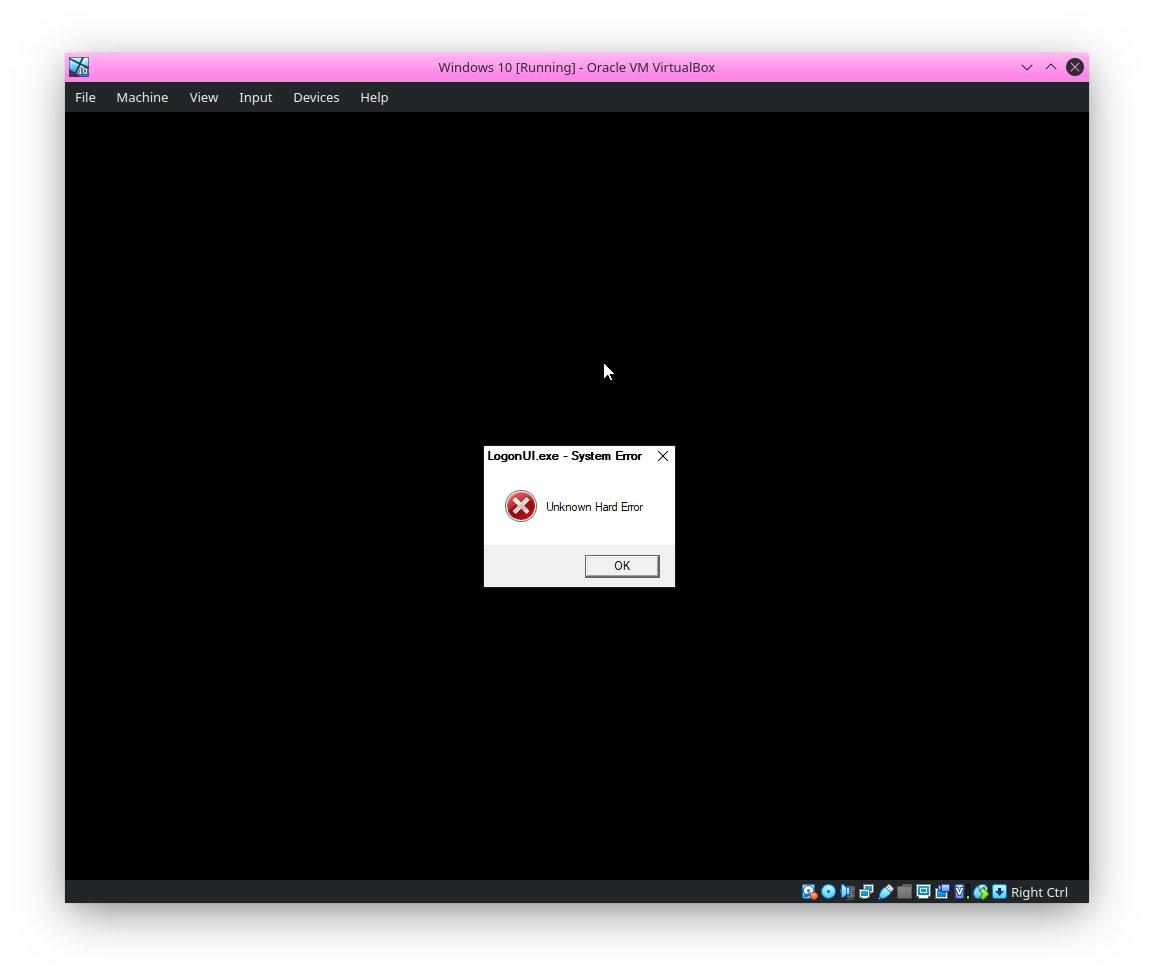Open the Help menu

click(374, 97)
